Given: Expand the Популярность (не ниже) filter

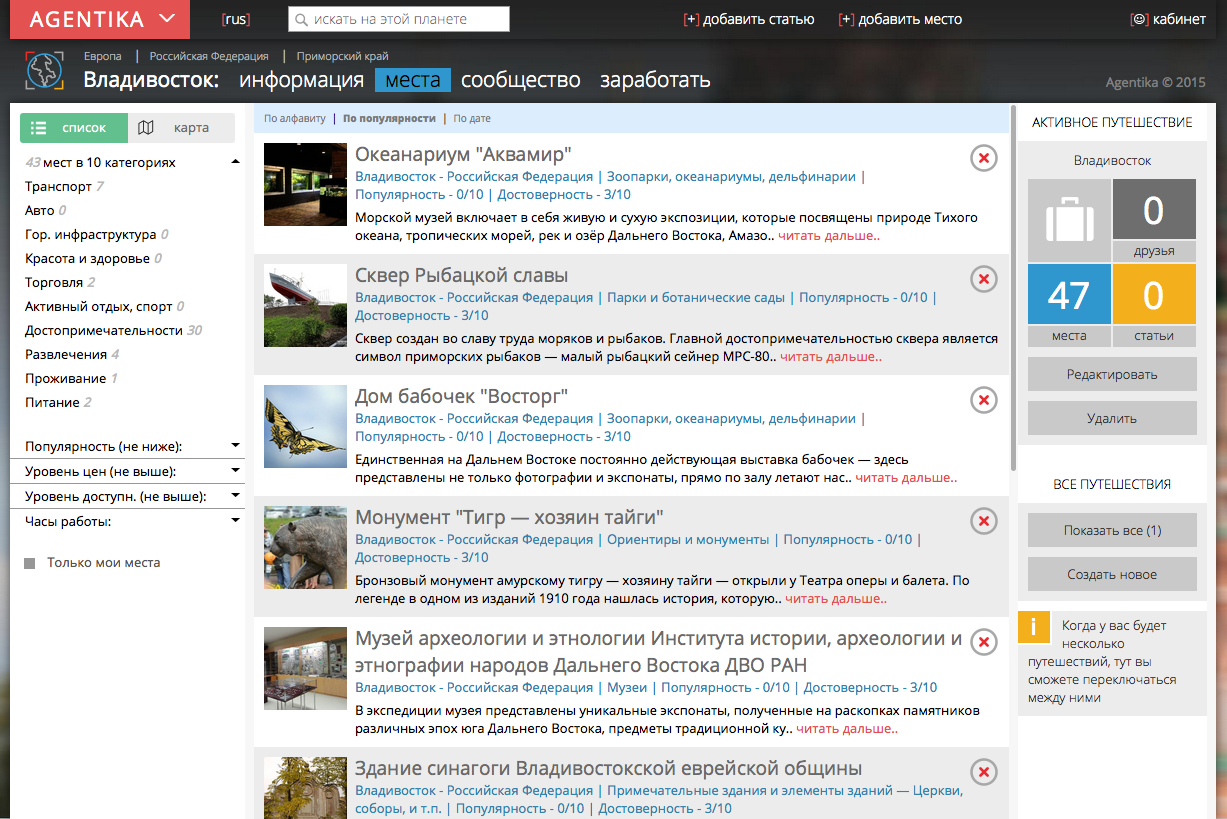Looking at the screenshot, I should pyautogui.click(x=235, y=446).
